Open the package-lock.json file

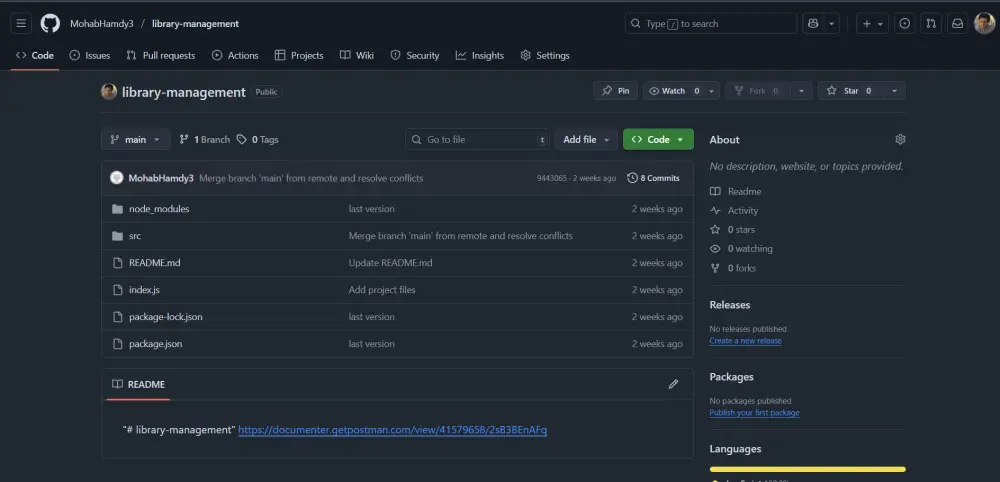click(x=166, y=317)
